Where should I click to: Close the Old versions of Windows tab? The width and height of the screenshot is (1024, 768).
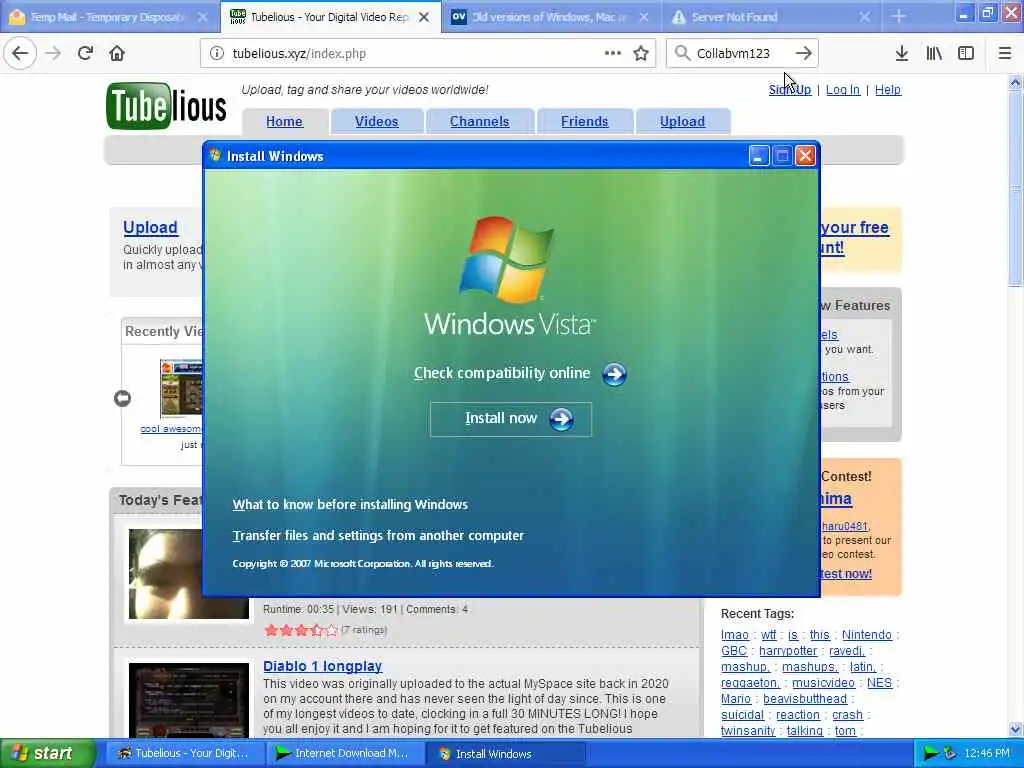pos(644,17)
